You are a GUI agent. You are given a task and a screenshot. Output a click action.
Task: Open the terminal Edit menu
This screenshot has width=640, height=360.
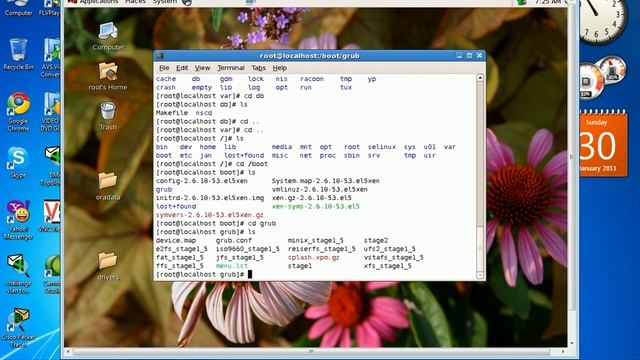pos(182,68)
